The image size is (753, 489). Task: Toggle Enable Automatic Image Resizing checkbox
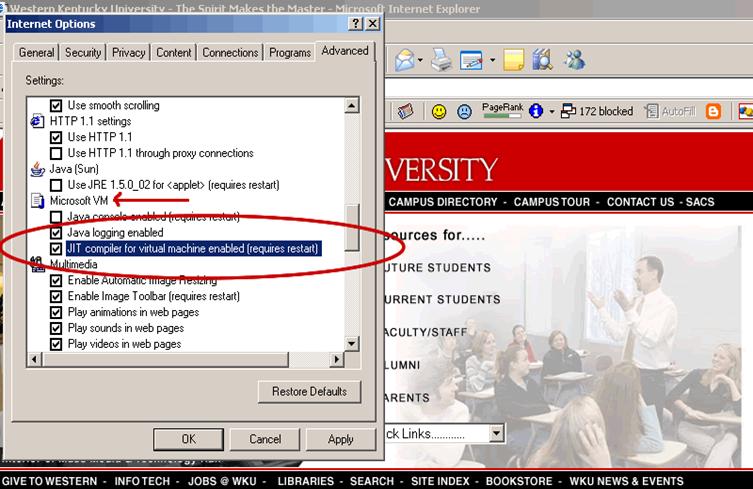tap(56, 281)
